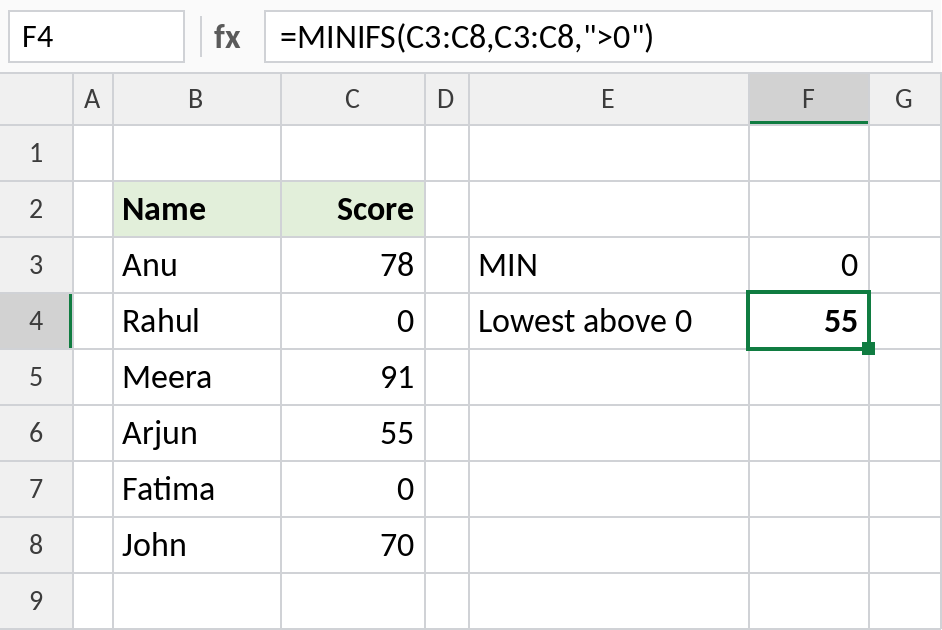Select column E header
The width and height of the screenshot is (942, 630).
point(609,99)
